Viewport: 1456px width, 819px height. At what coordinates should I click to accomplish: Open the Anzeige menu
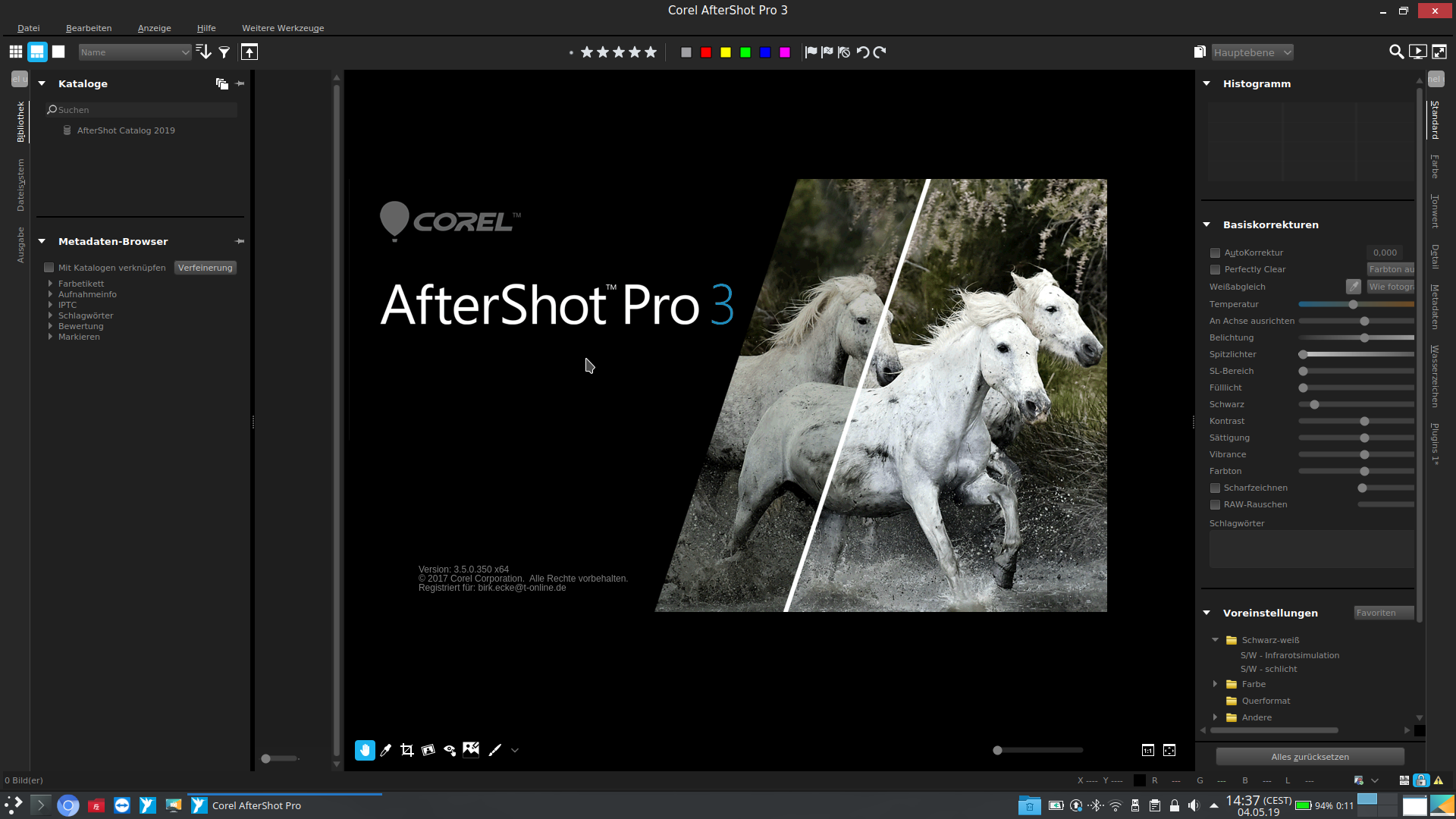click(x=155, y=28)
